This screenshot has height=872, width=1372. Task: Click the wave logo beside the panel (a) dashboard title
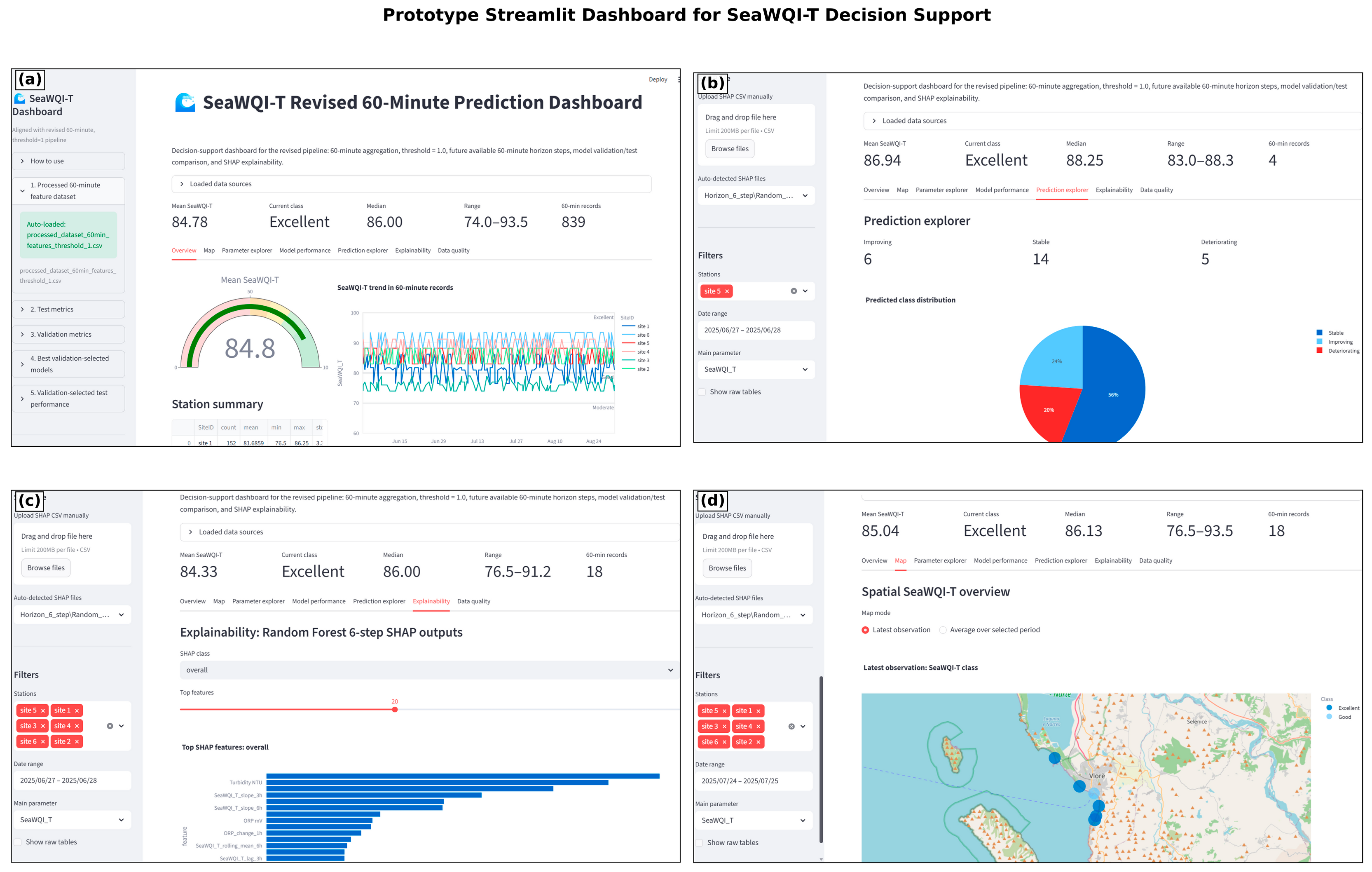[x=185, y=103]
